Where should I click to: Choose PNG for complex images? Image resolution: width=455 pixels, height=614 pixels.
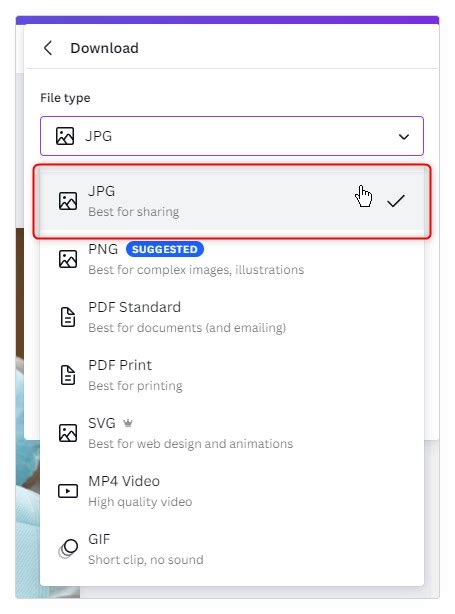point(232,259)
